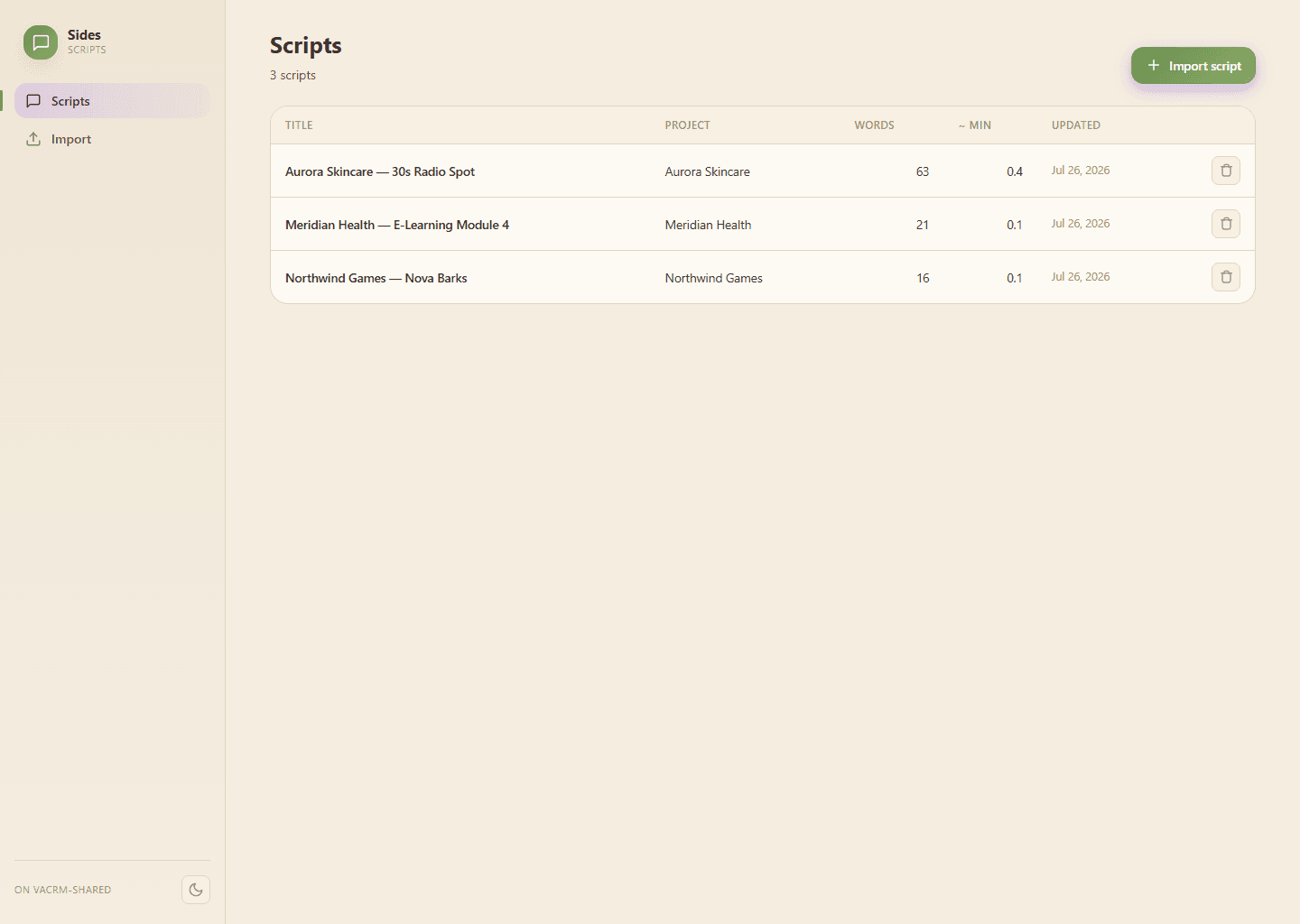The height and width of the screenshot is (924, 1300).
Task: Delete the Meridian Health E-Learning script
Action: tap(1225, 224)
